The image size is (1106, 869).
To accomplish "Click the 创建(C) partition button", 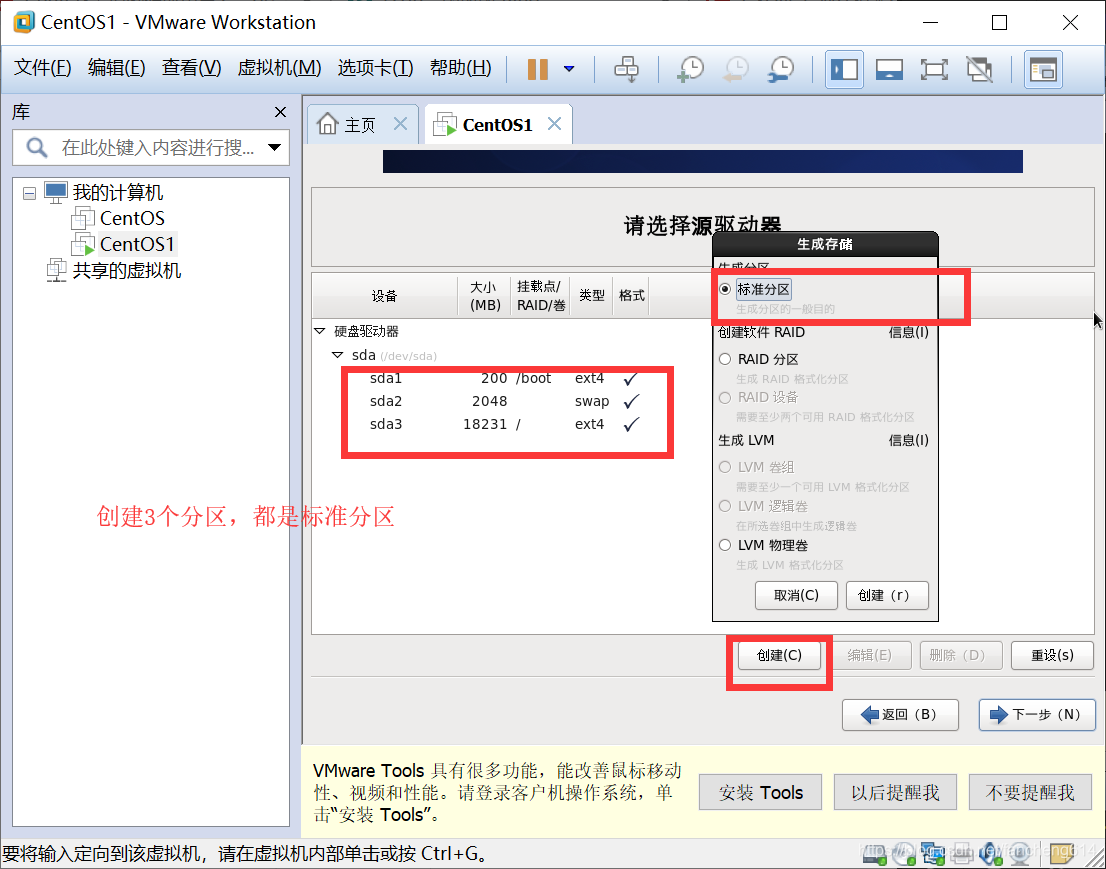I will (x=779, y=655).
